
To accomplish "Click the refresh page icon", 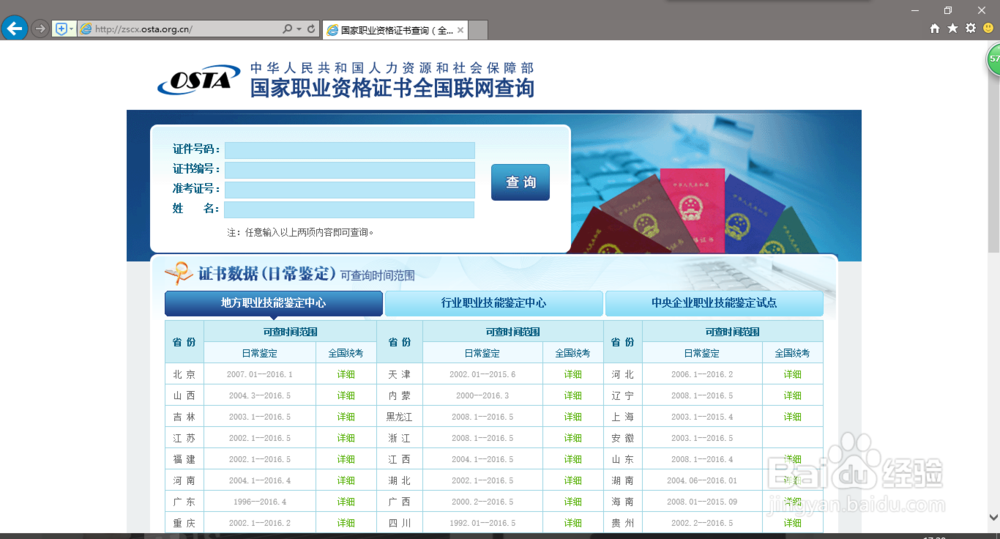I will tap(311, 29).
